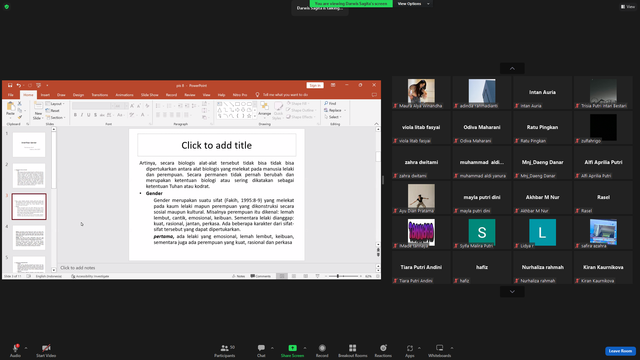Viewport: 640px width, 360px height.
Task: Expand the Section dropdown
Action: coord(55,118)
